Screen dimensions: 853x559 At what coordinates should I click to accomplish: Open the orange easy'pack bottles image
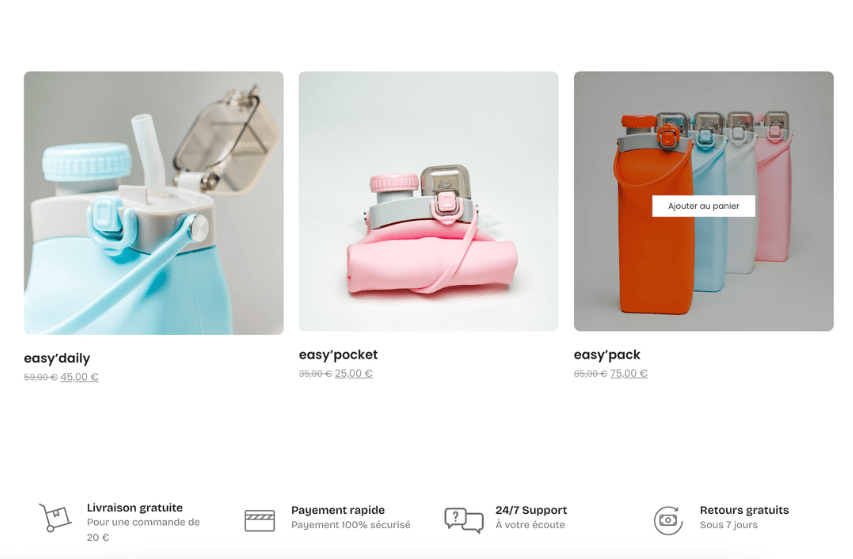703,201
